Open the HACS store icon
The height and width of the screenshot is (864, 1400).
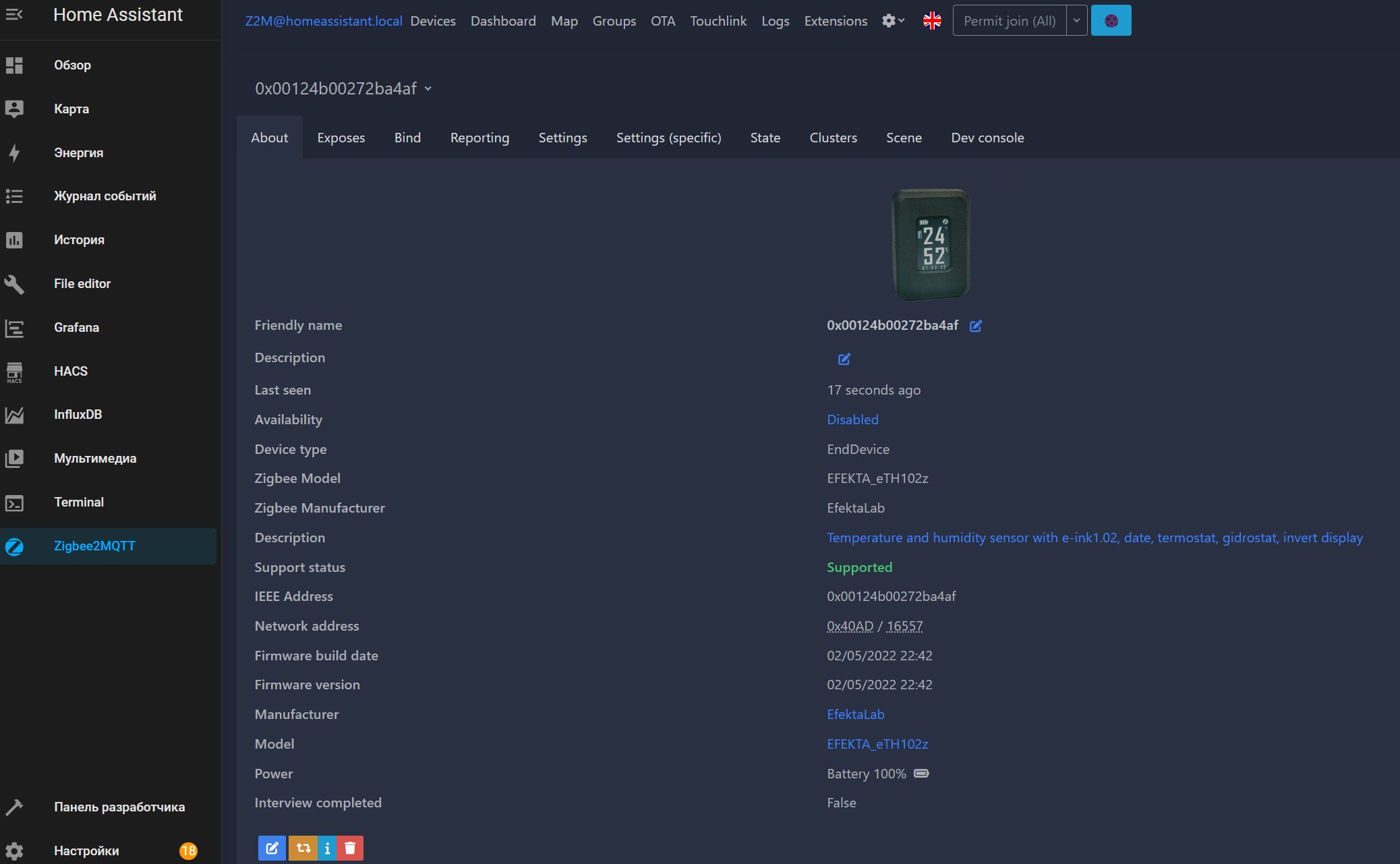pos(14,372)
